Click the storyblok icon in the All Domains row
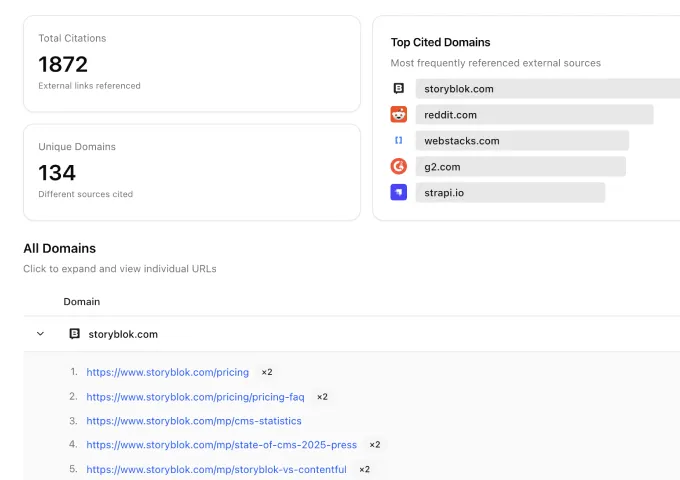This screenshot has height=480, width=680. click(75, 334)
